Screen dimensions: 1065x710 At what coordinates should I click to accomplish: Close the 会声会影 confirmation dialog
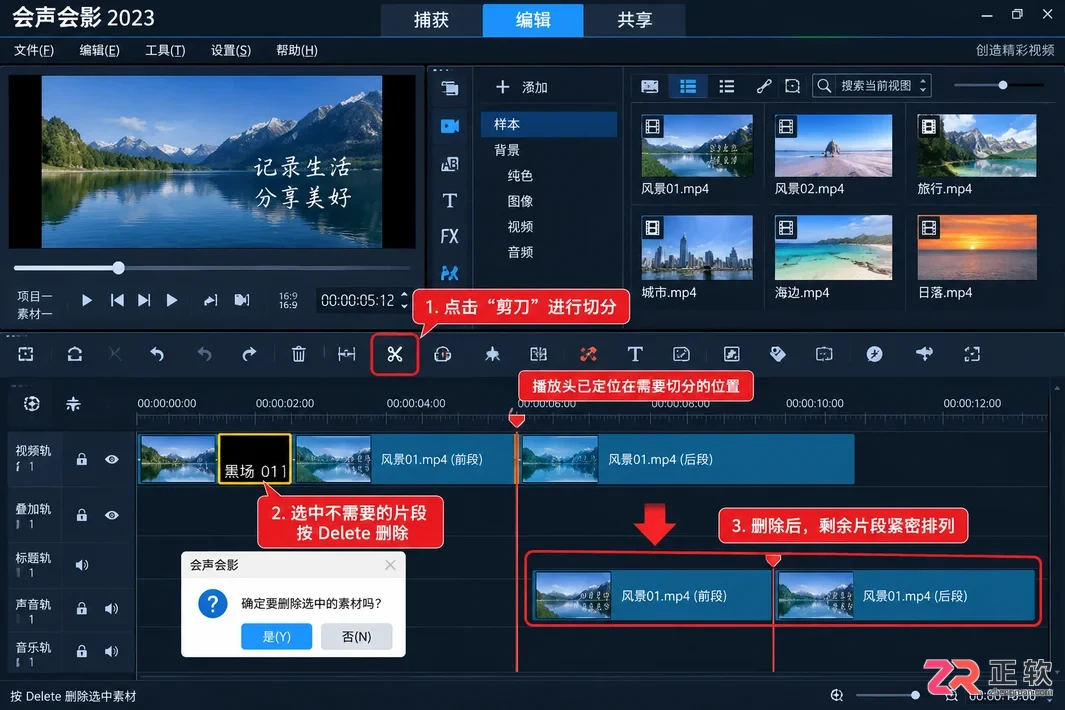click(390, 565)
